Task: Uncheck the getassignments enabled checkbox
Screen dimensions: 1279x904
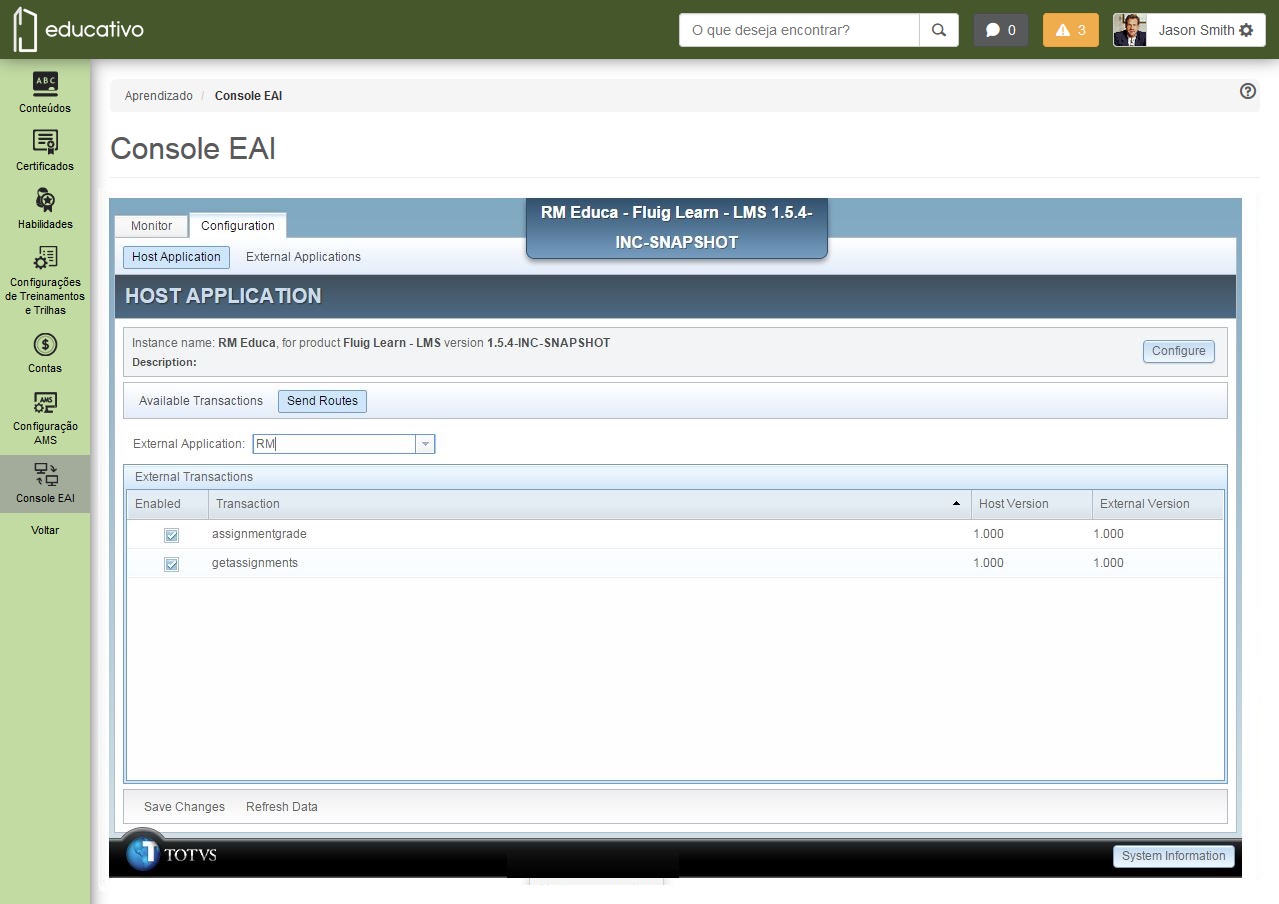Action: click(171, 564)
